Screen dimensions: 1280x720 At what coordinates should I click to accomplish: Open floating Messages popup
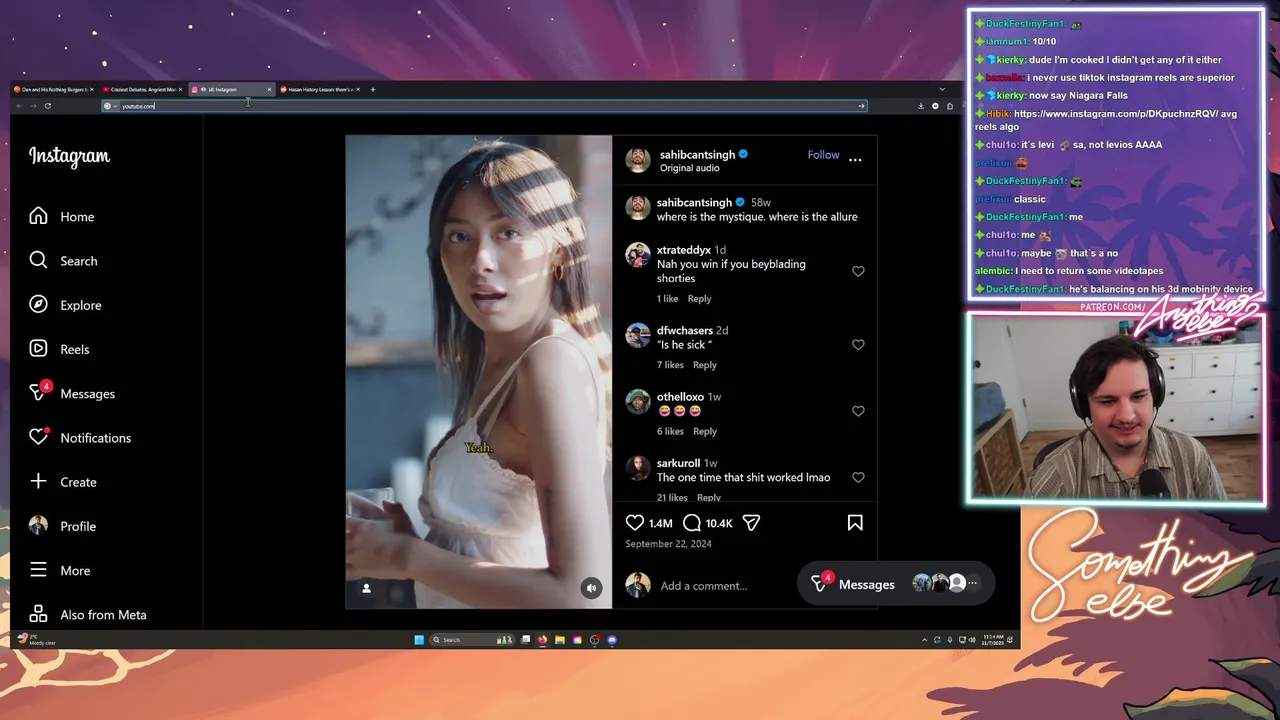coord(896,584)
